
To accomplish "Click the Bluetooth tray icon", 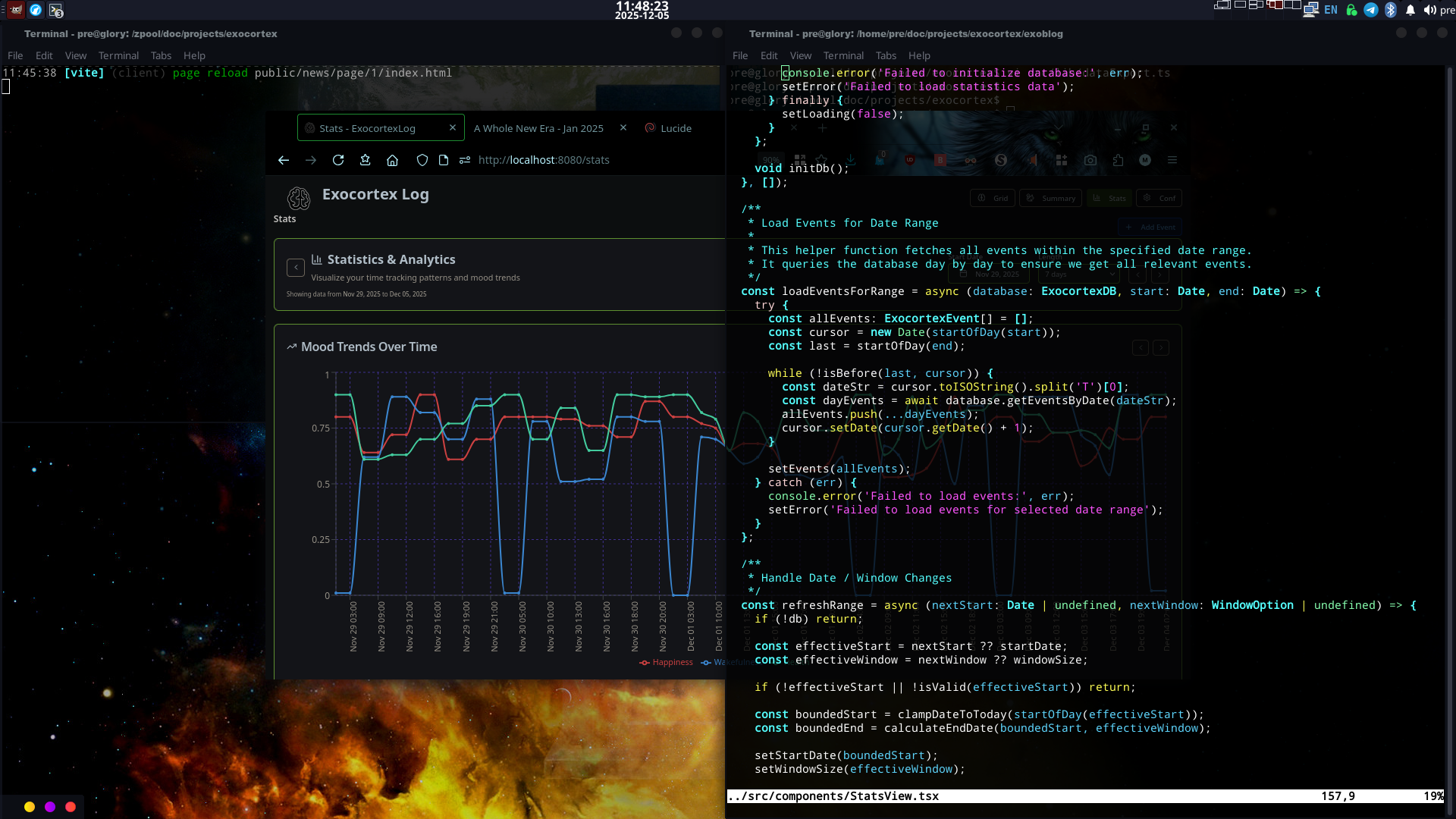I will [x=1391, y=10].
